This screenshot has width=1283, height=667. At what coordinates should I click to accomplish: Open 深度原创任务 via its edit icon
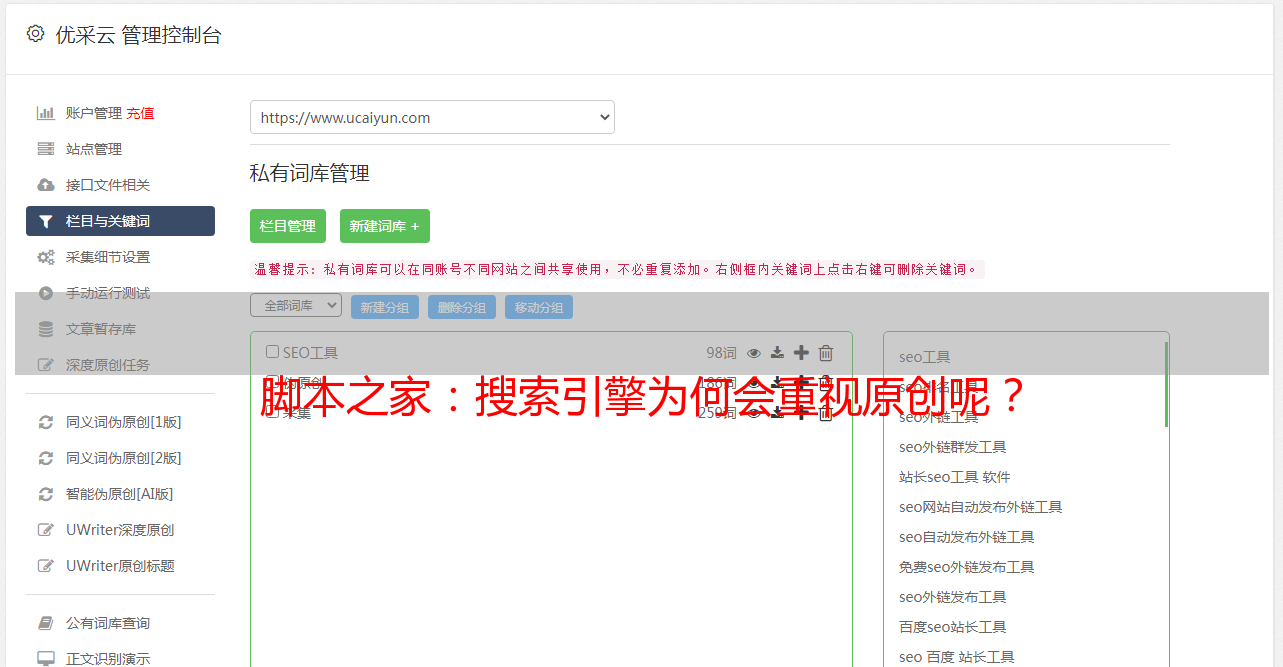point(45,365)
